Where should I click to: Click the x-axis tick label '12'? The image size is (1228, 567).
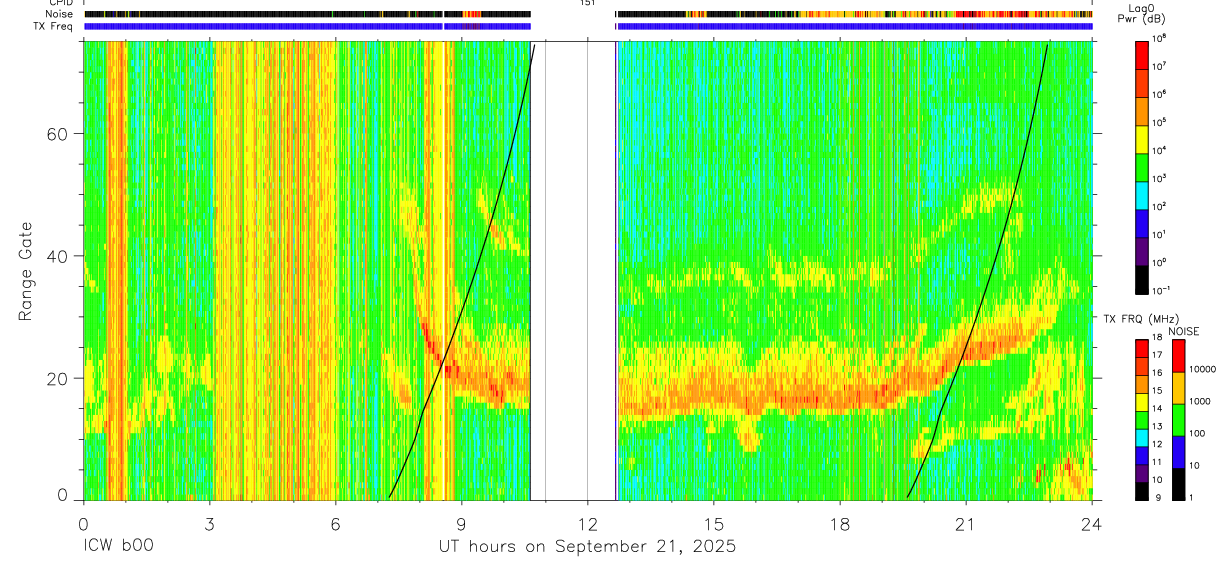click(x=587, y=523)
